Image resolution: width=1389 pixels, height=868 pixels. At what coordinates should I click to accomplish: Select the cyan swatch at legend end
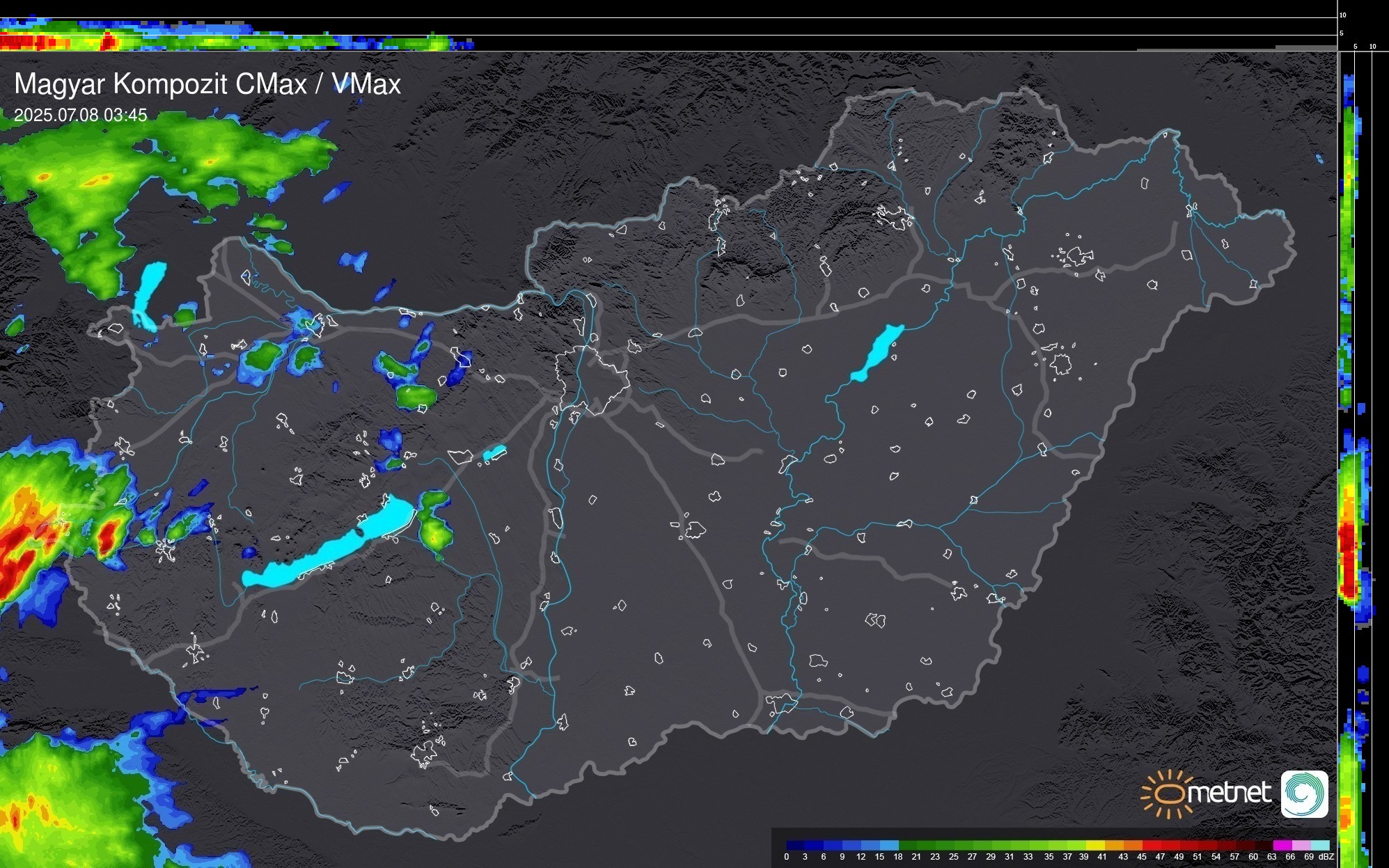1319,845
